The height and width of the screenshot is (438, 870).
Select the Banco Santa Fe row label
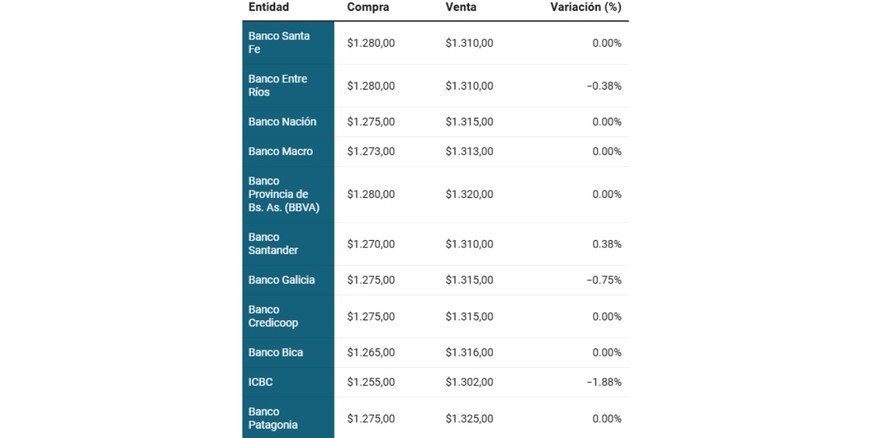click(x=287, y=43)
